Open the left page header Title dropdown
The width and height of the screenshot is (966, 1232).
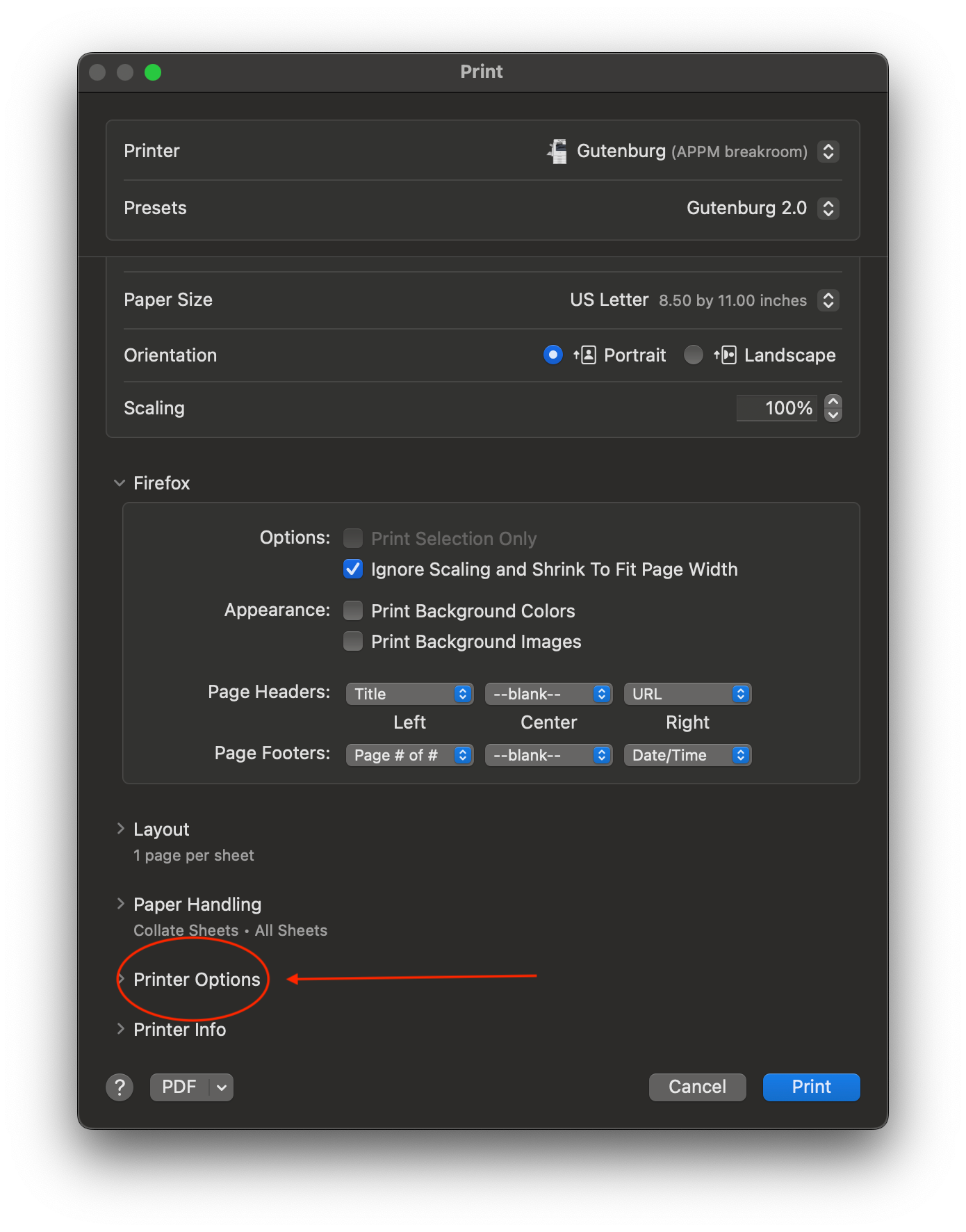(x=409, y=694)
